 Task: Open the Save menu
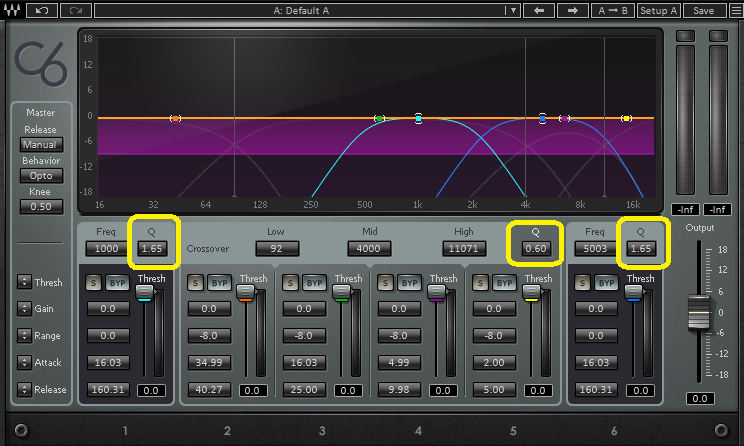tap(704, 10)
